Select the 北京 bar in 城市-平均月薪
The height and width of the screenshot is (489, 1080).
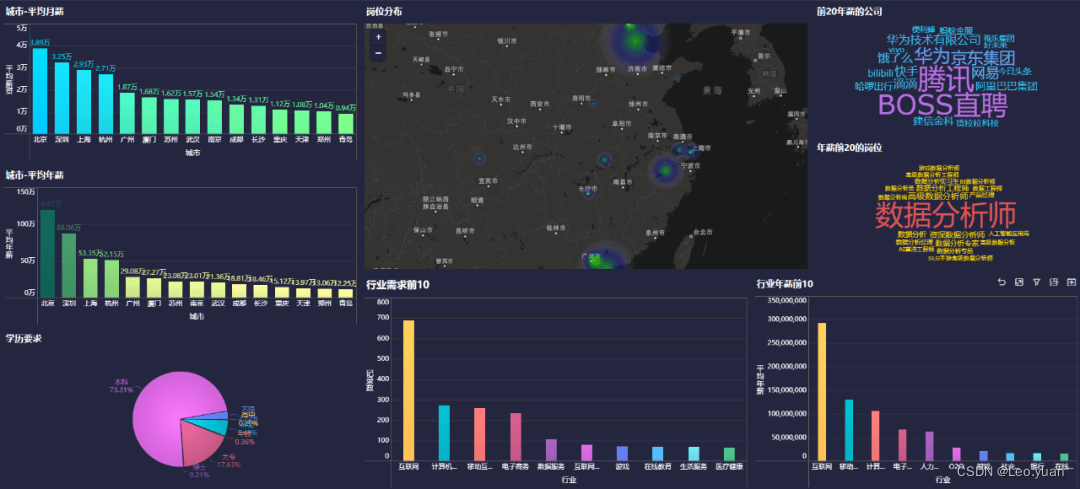40,91
